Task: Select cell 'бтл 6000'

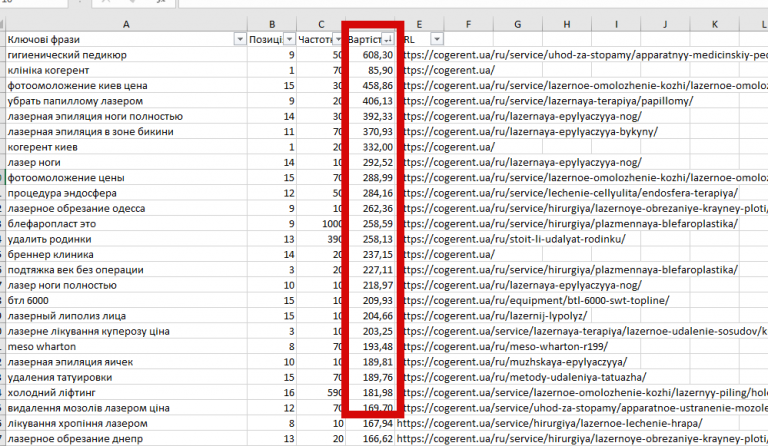Action: click(126, 300)
